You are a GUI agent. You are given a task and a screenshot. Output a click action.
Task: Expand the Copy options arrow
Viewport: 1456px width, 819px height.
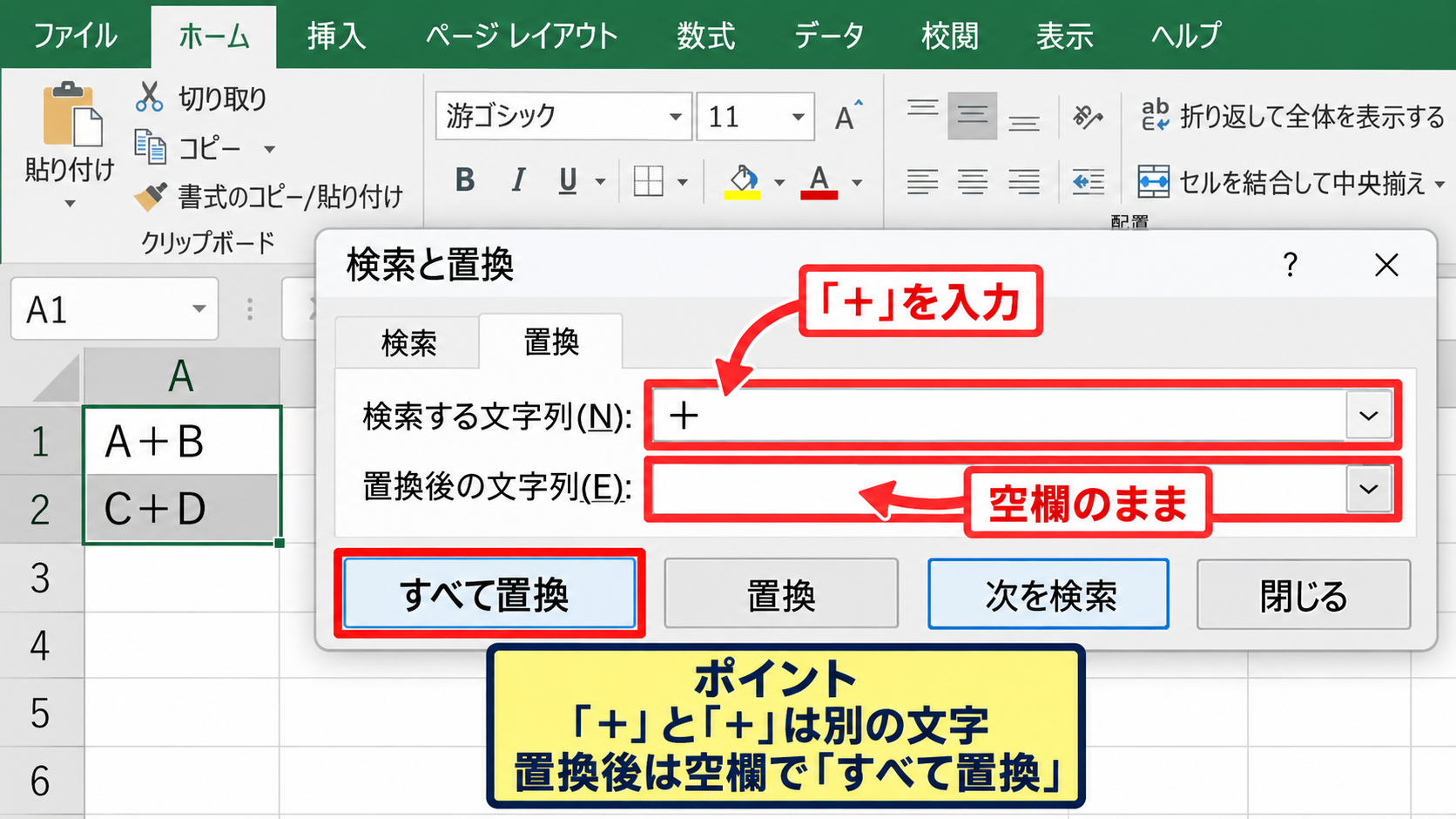pos(270,149)
